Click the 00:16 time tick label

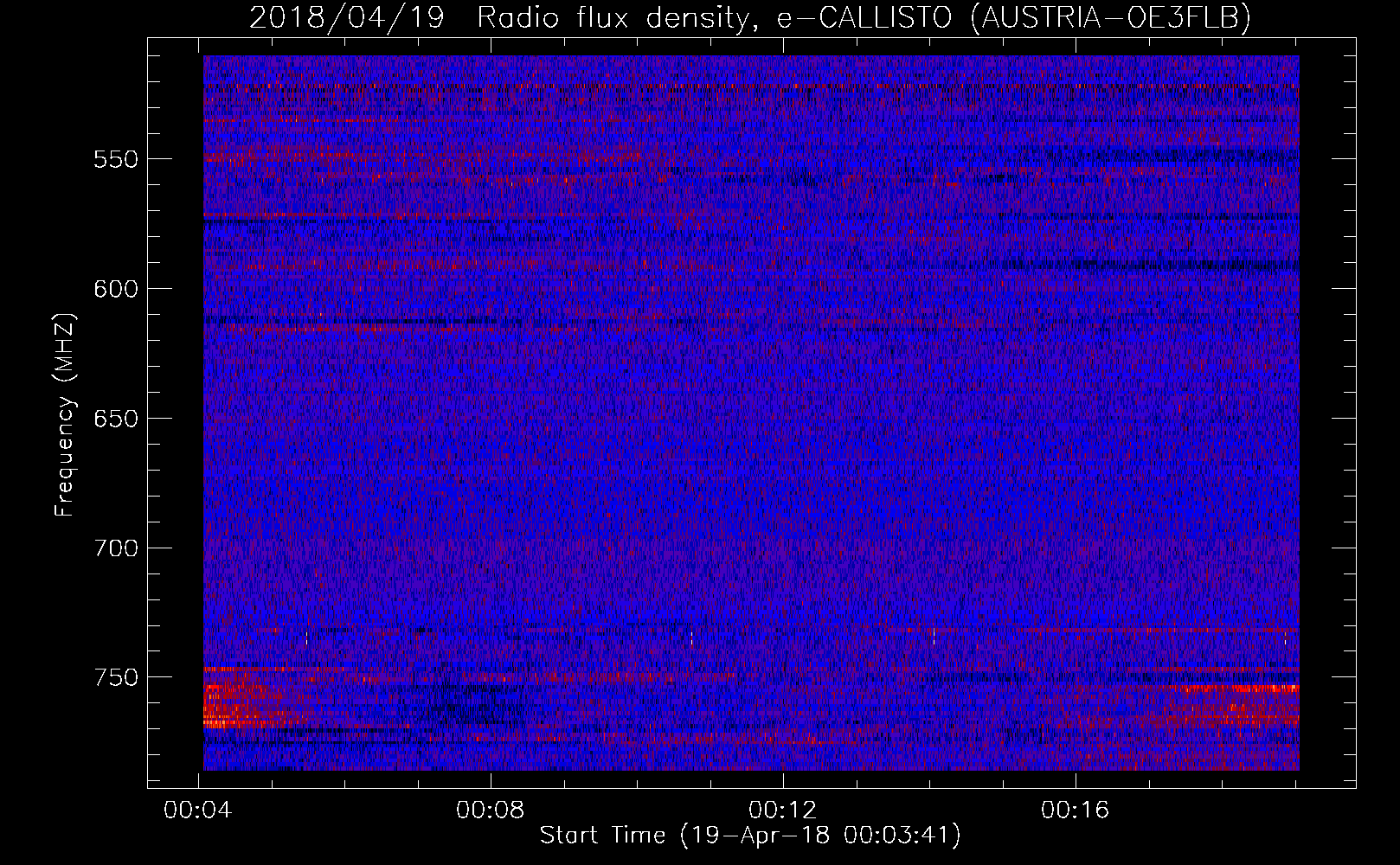click(1076, 810)
